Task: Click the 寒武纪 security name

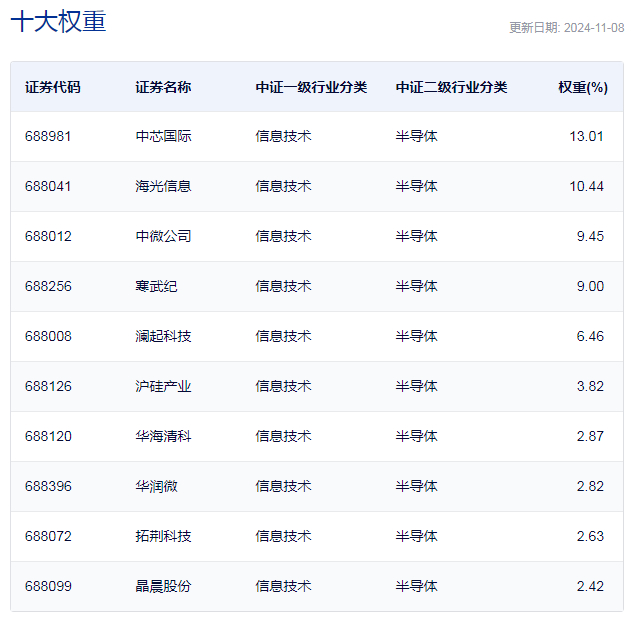Action: (156, 286)
